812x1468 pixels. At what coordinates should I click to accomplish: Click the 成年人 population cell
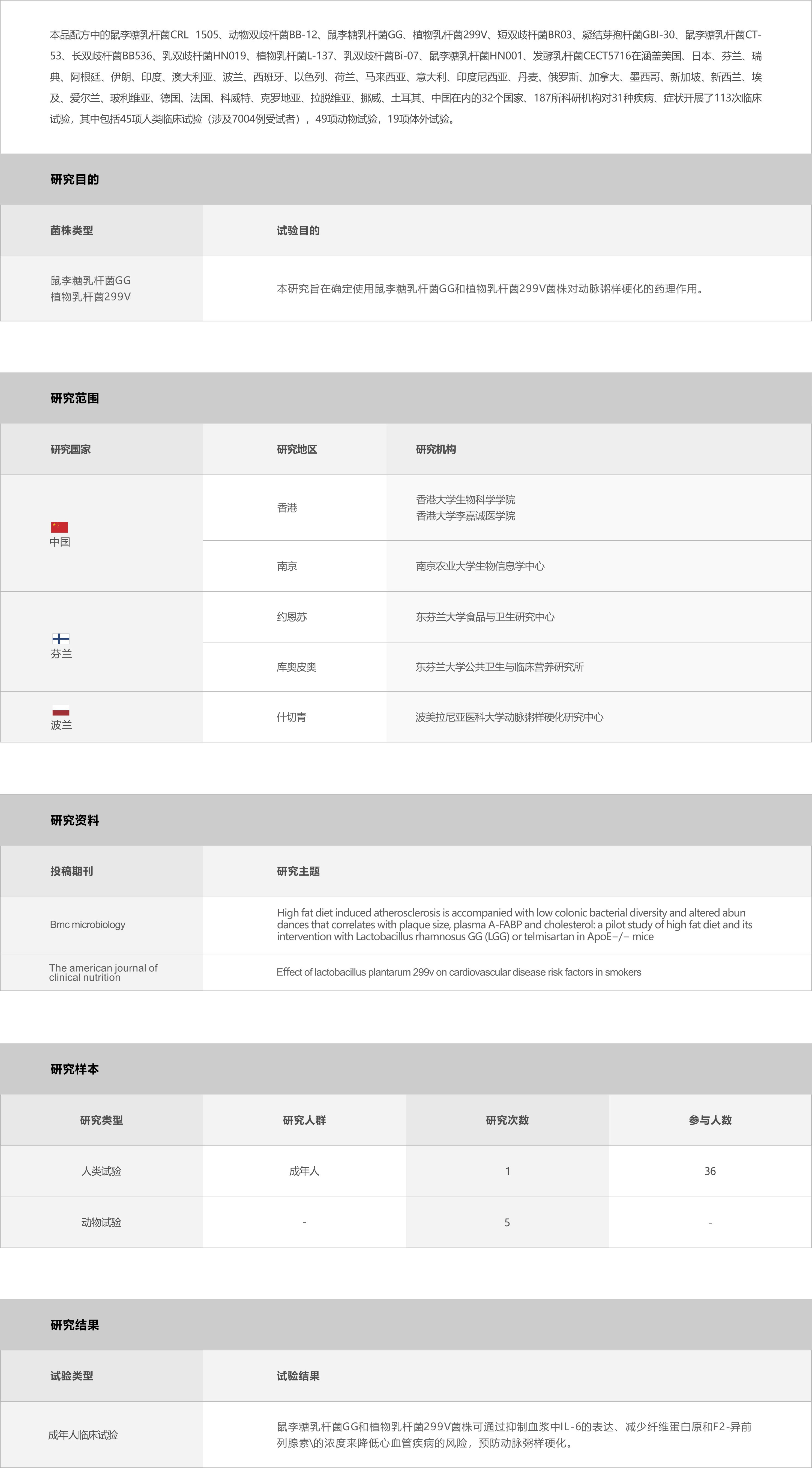pos(304,1171)
